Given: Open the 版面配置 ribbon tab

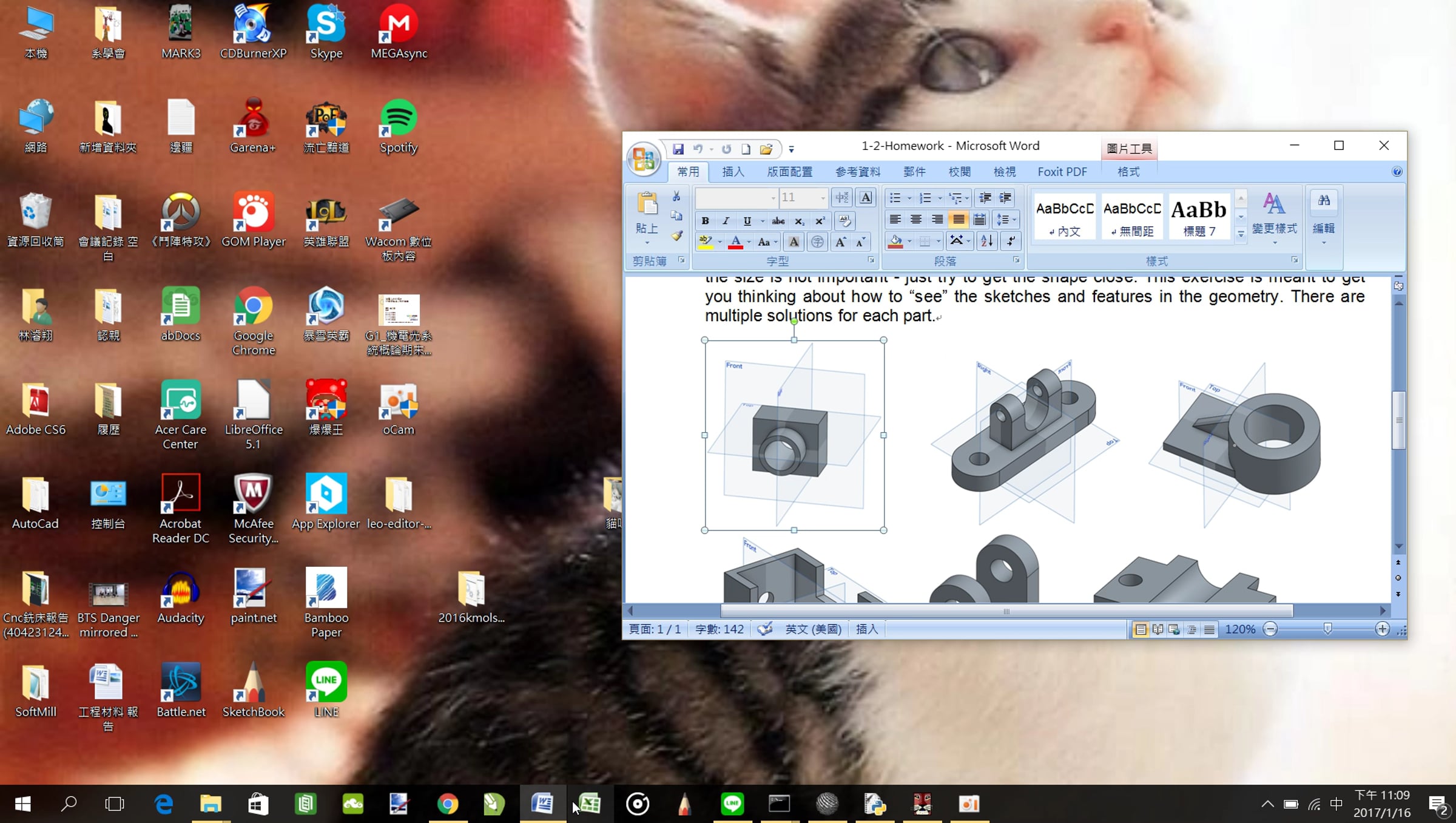Looking at the screenshot, I should [x=790, y=172].
